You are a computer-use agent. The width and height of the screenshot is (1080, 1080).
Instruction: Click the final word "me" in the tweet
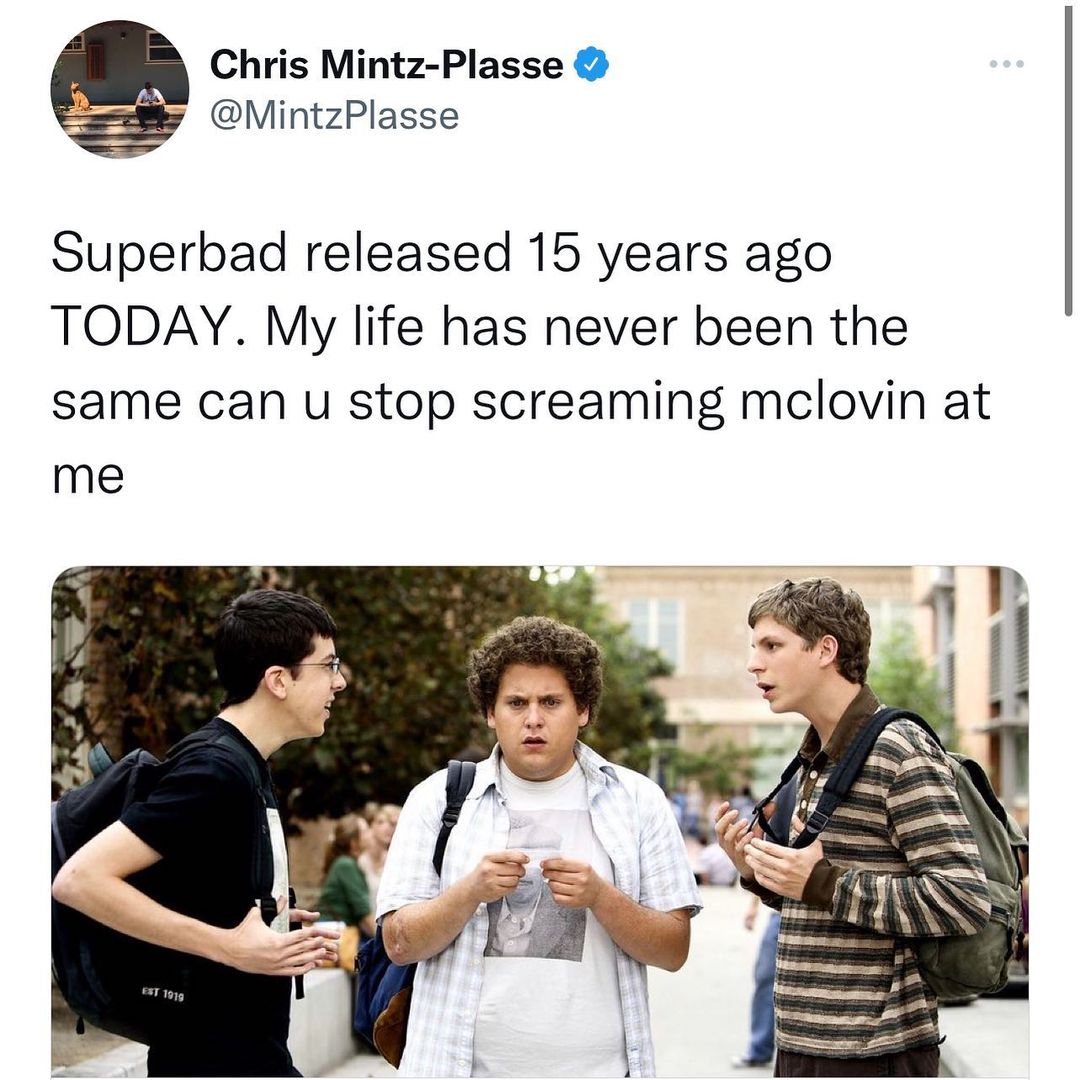[x=88, y=477]
